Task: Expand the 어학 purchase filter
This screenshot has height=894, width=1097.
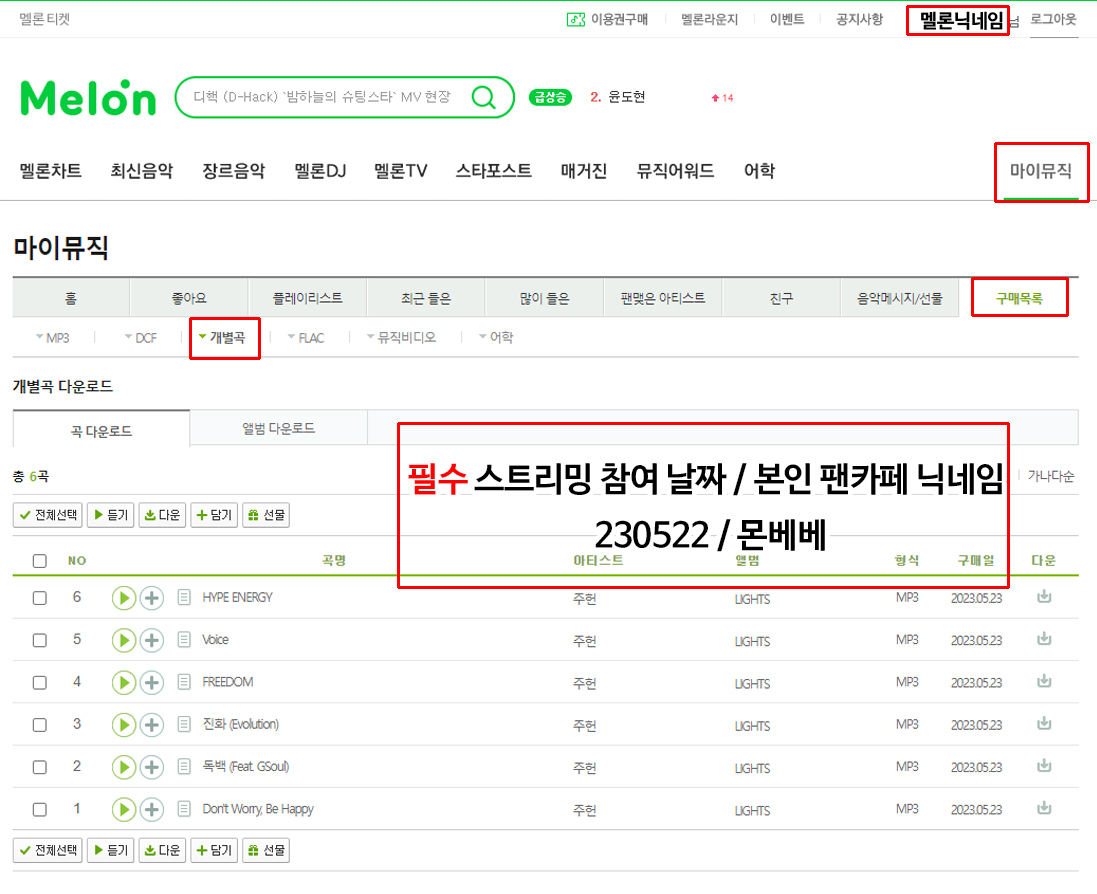Action: click(496, 338)
